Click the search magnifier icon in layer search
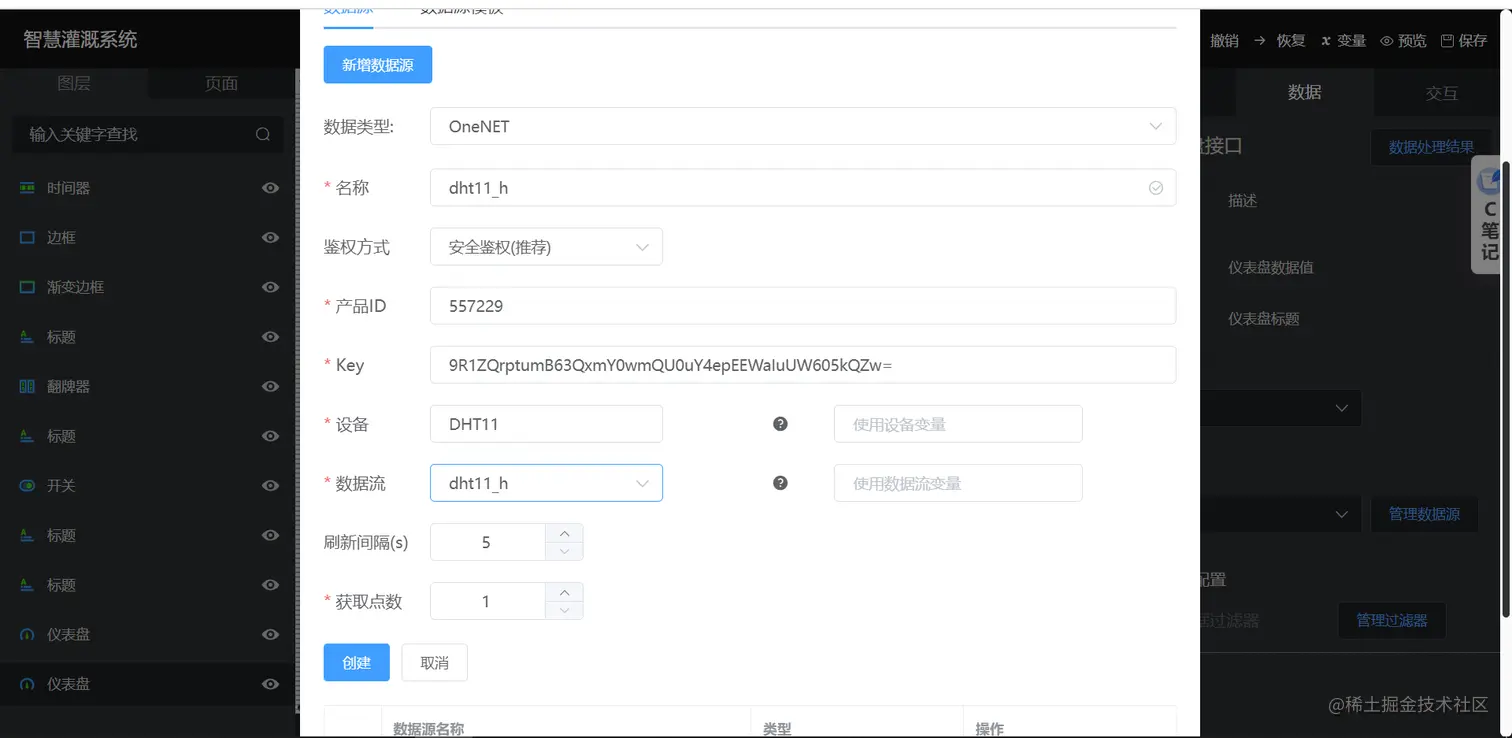This screenshot has height=738, width=1512. [x=263, y=134]
